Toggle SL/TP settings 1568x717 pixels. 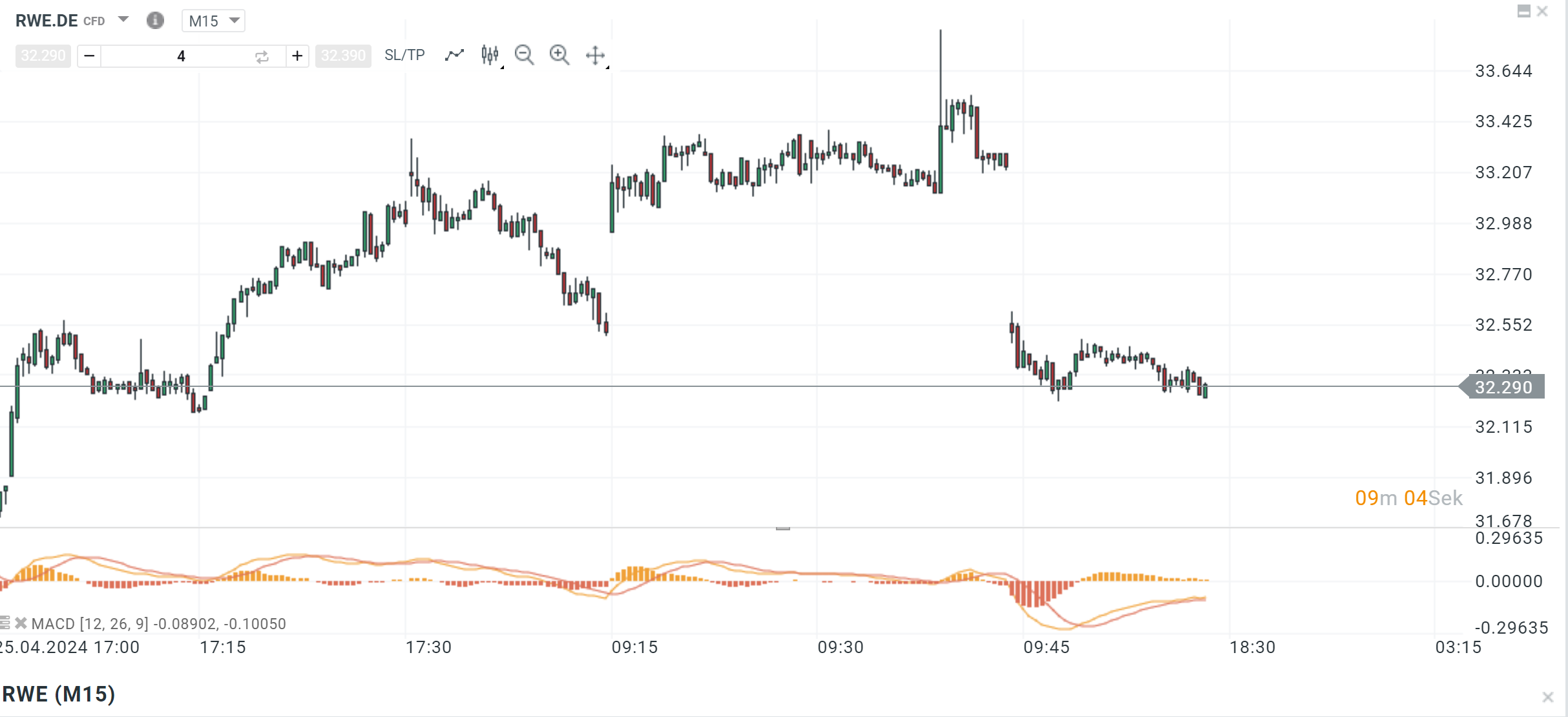tap(404, 56)
